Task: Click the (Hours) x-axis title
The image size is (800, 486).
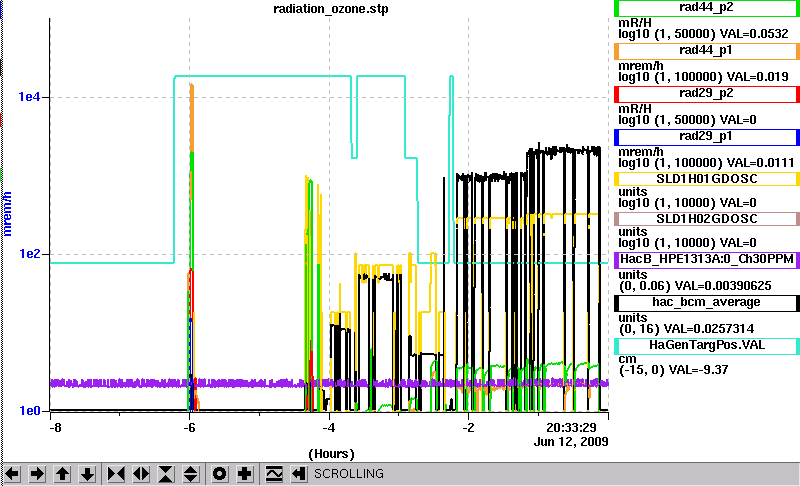Action: (x=331, y=454)
